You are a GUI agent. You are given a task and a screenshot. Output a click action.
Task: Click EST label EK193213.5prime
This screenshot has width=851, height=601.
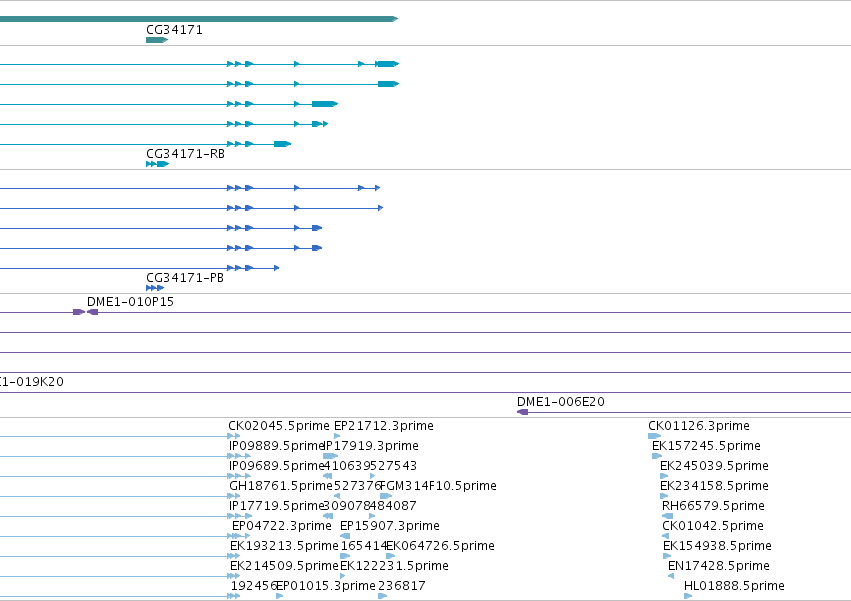tap(284, 546)
